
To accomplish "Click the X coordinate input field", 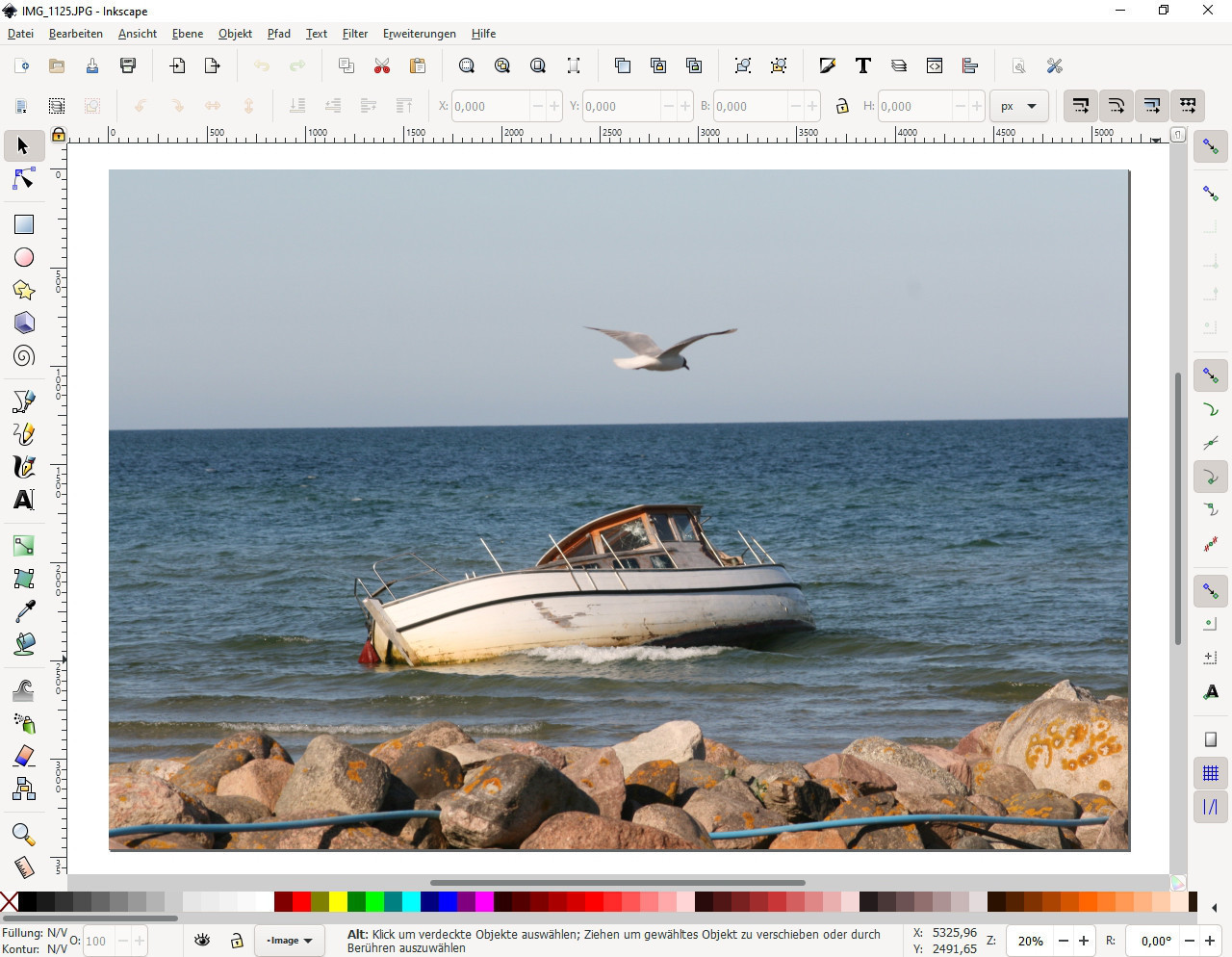I will tap(489, 106).
